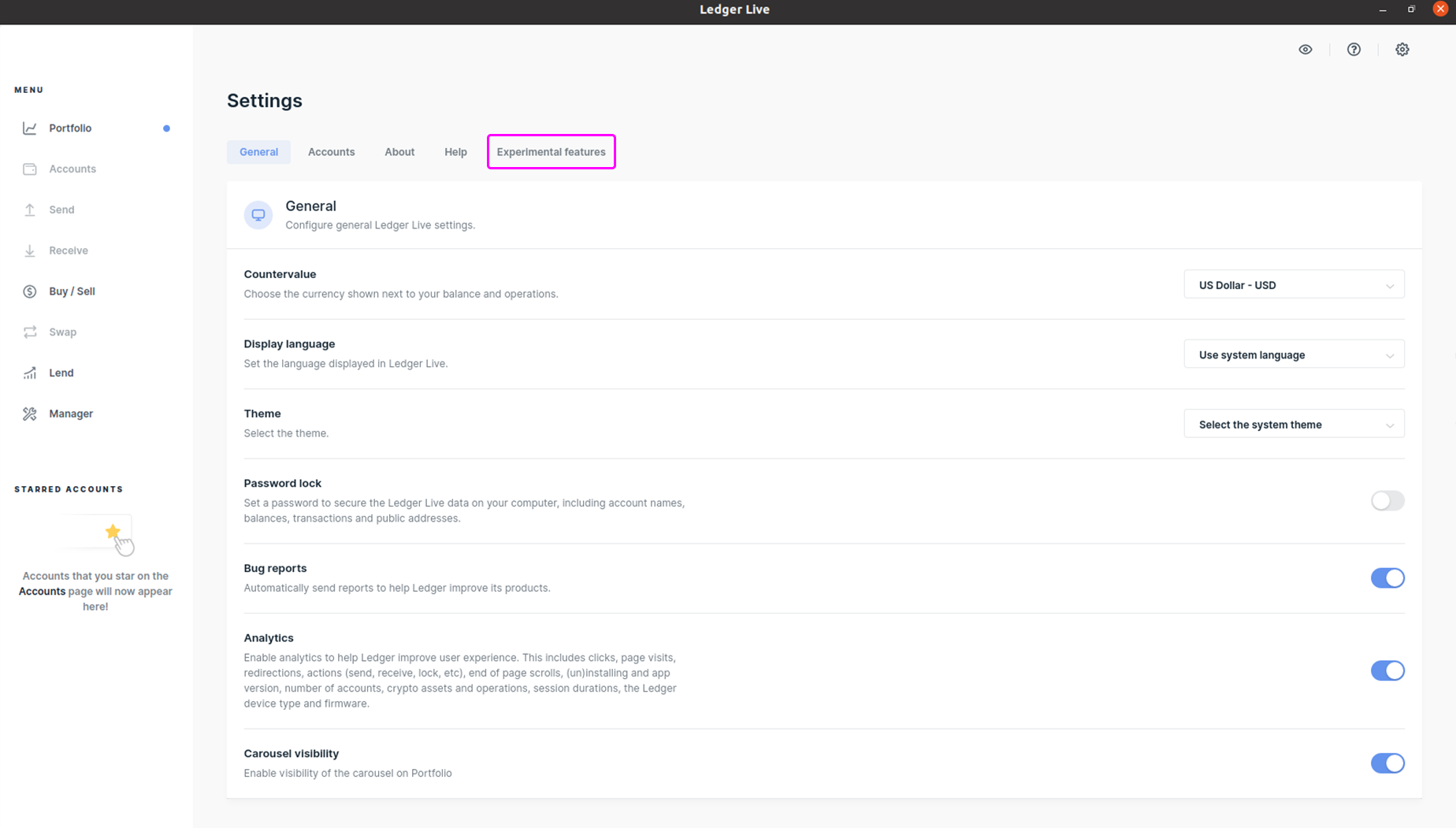Click the starred accounts star illustration

pos(113,532)
